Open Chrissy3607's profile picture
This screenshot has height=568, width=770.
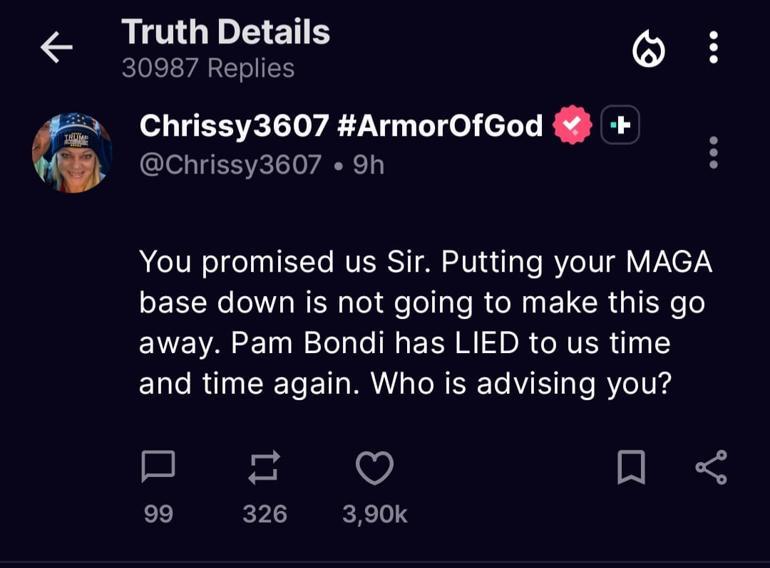point(72,153)
